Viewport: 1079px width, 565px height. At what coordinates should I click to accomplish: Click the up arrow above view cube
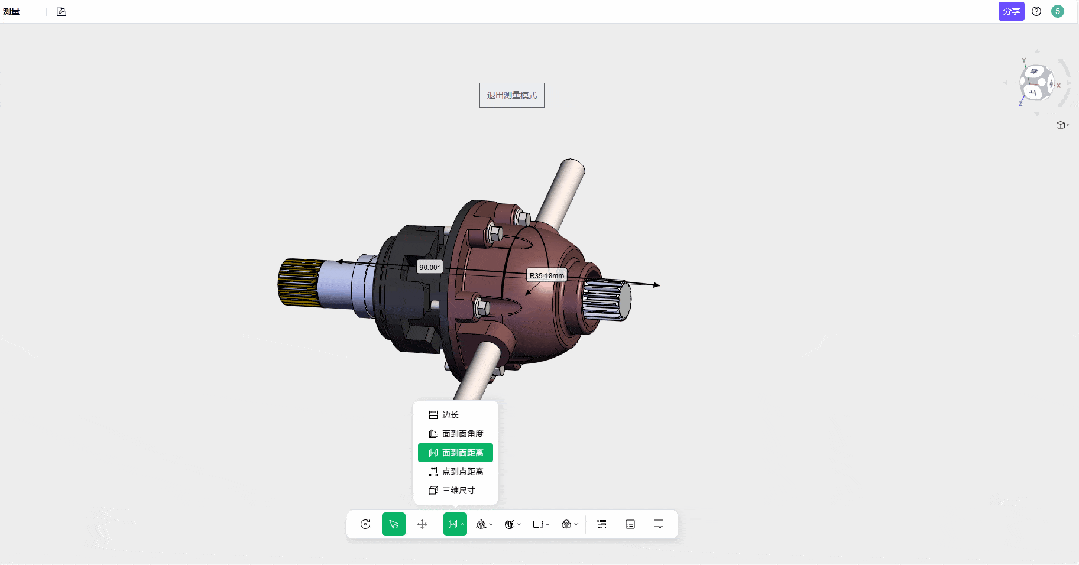(1037, 52)
